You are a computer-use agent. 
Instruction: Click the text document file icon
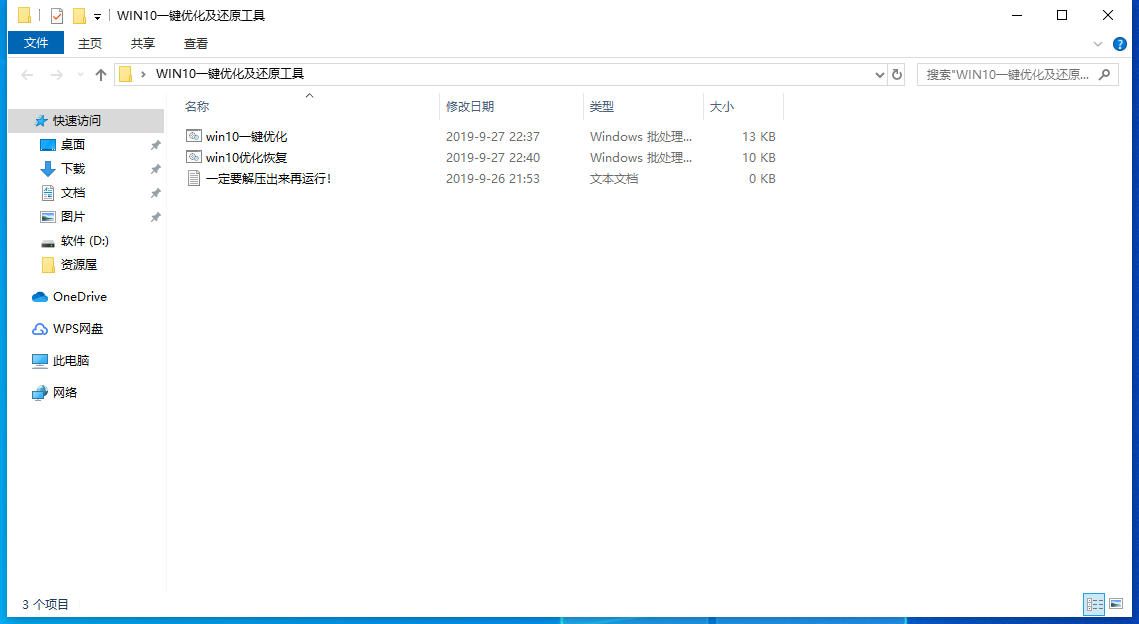point(193,178)
